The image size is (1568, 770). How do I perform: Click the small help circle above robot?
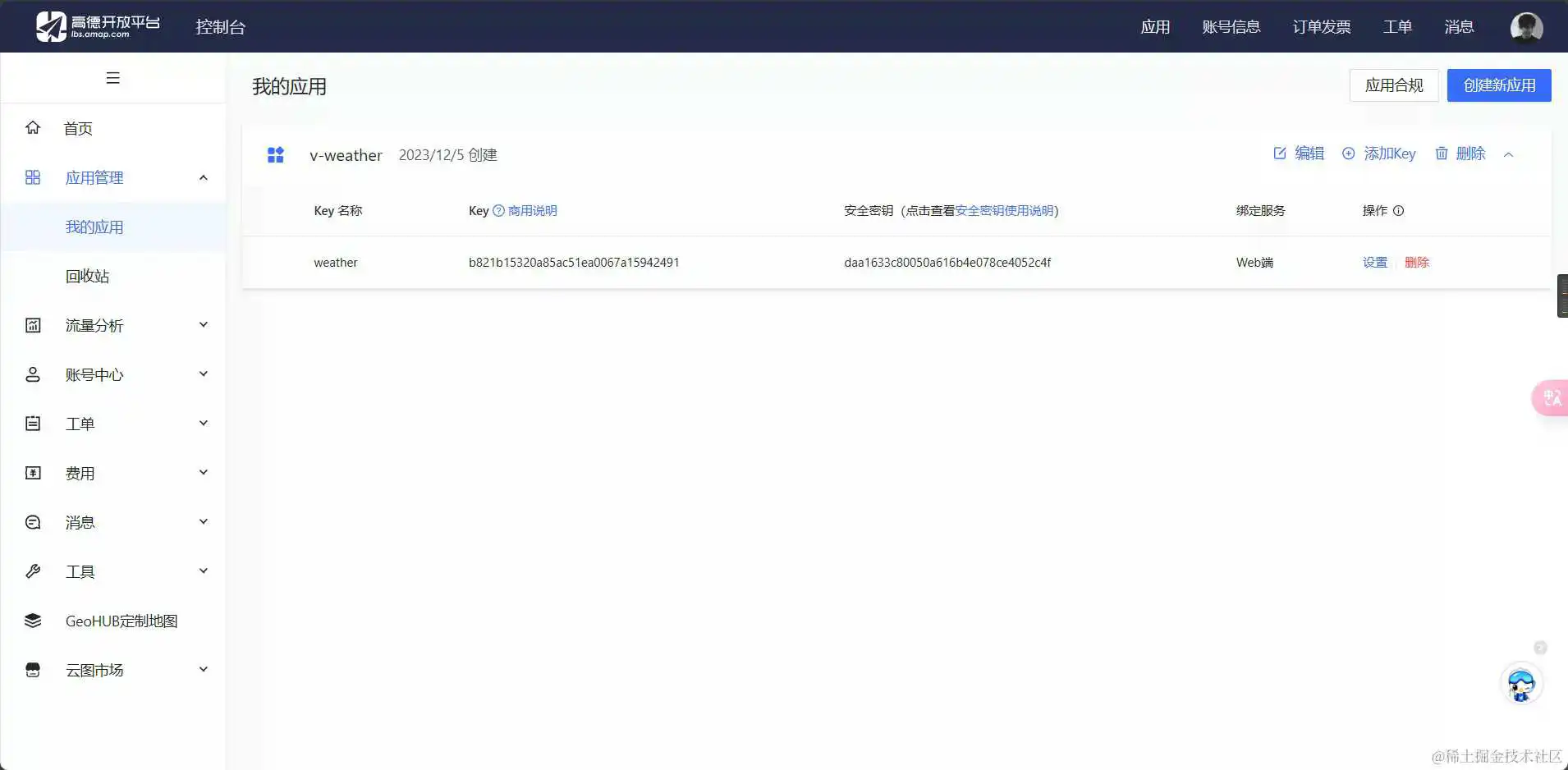tap(1540, 648)
